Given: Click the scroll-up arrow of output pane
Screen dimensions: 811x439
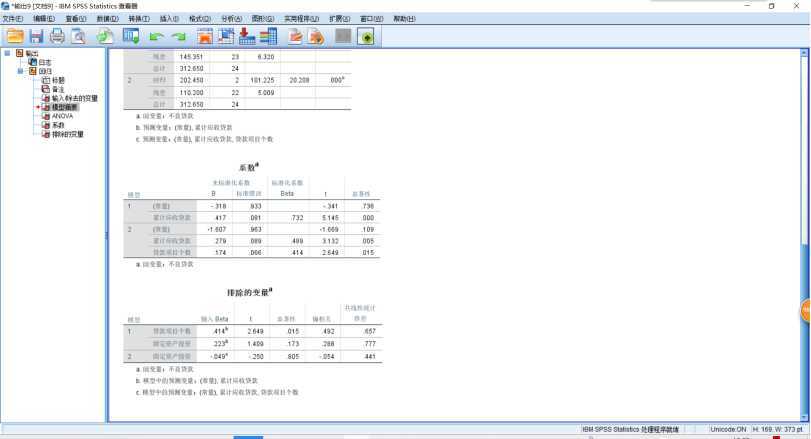Looking at the screenshot, I should click(x=804, y=53).
